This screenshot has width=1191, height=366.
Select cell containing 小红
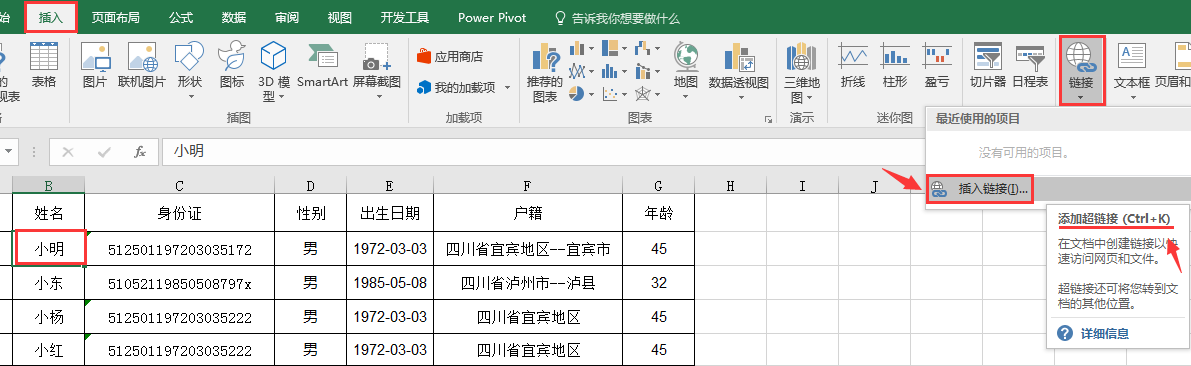pyautogui.click(x=49, y=349)
